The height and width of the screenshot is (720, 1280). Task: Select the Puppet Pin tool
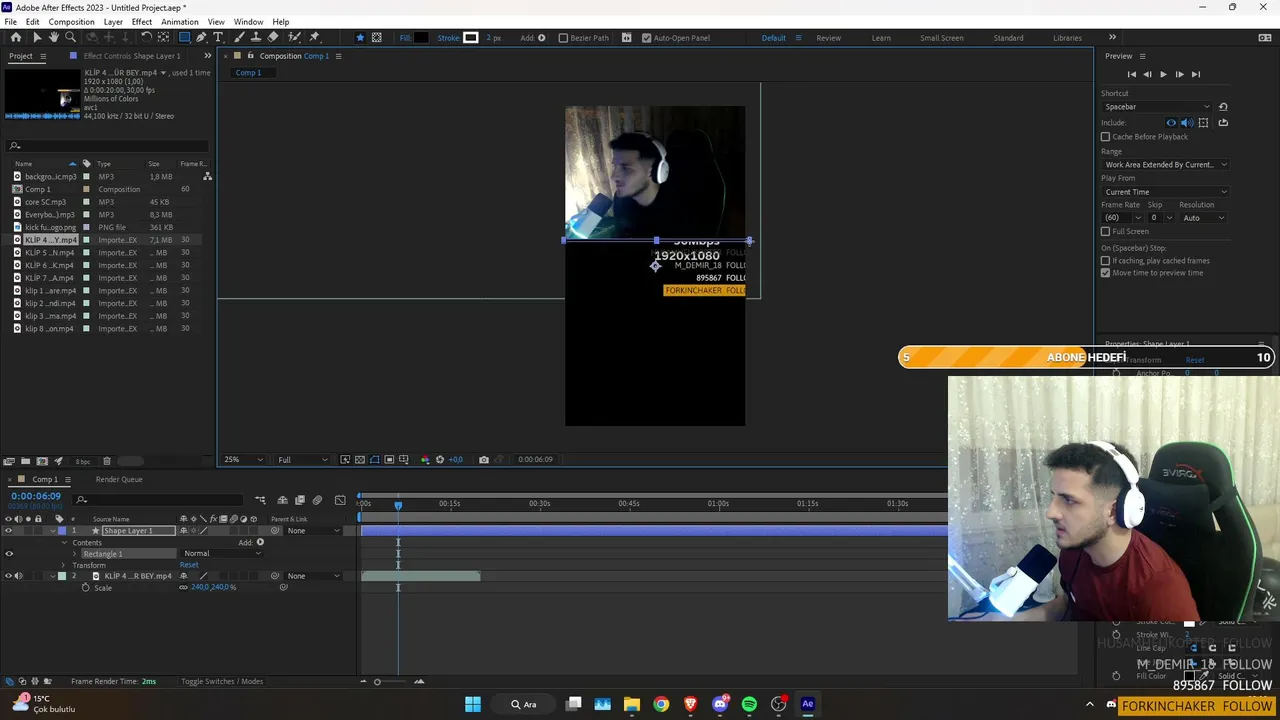314,37
